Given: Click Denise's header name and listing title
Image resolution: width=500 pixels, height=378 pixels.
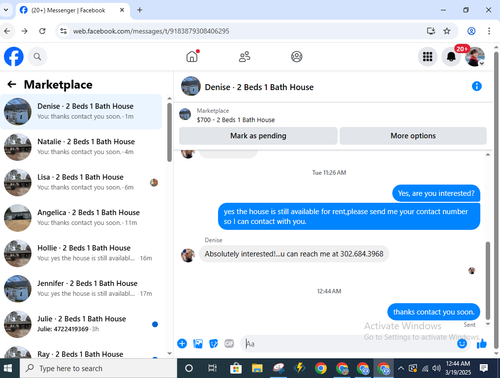Looking at the screenshot, I should pyautogui.click(x=259, y=87).
